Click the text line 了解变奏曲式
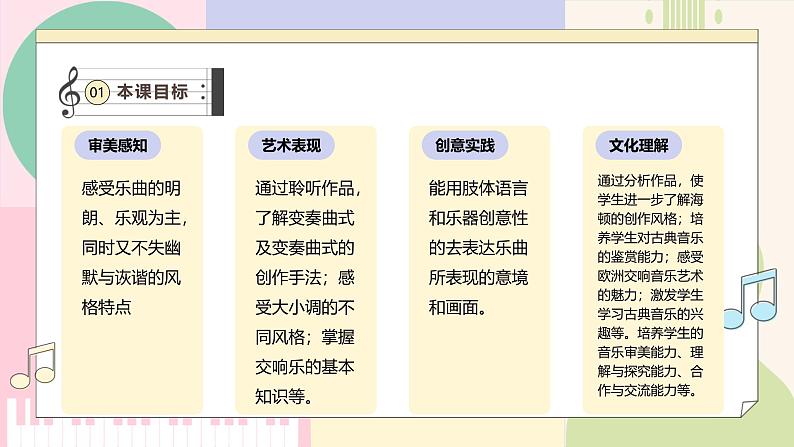Viewport: 794px width, 447px height. pos(305,218)
